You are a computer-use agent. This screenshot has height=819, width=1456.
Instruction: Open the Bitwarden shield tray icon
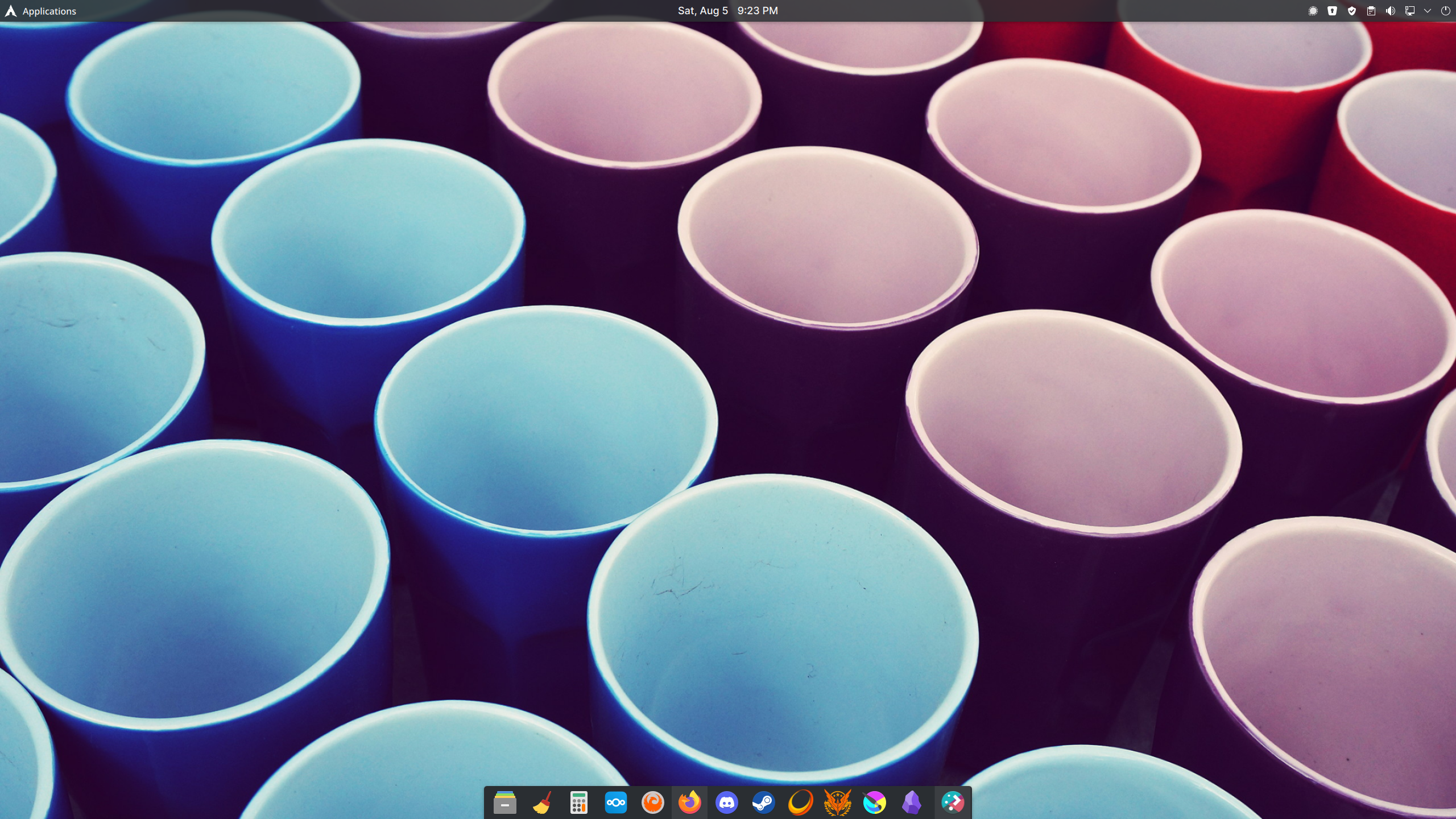[x=1332, y=11]
